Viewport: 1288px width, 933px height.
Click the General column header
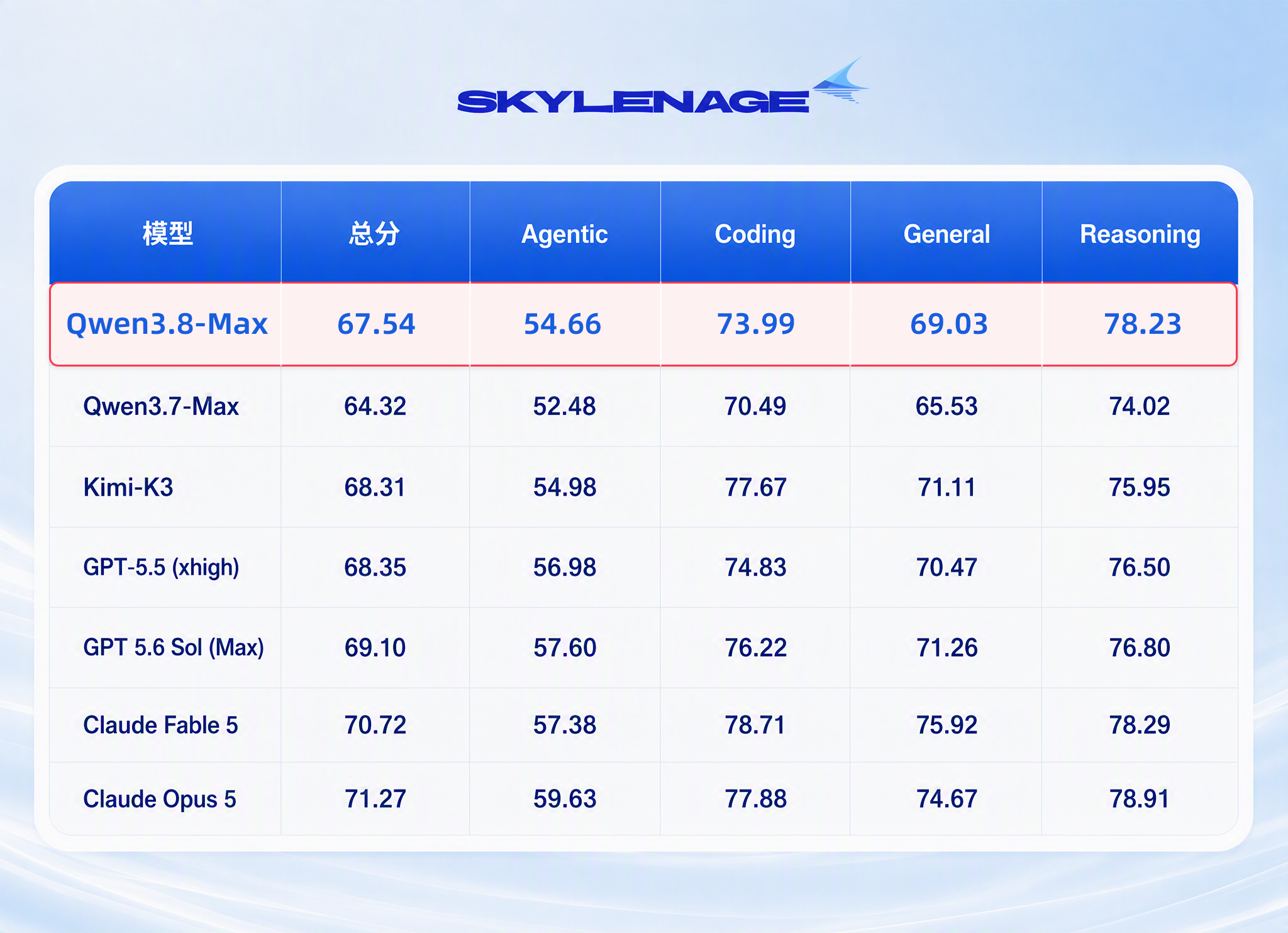pos(947,235)
